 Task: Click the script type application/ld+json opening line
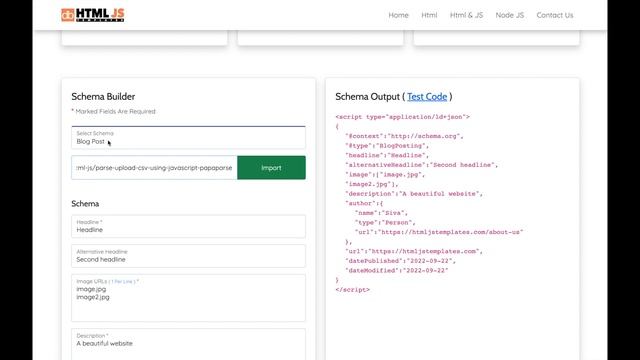tap(402, 117)
